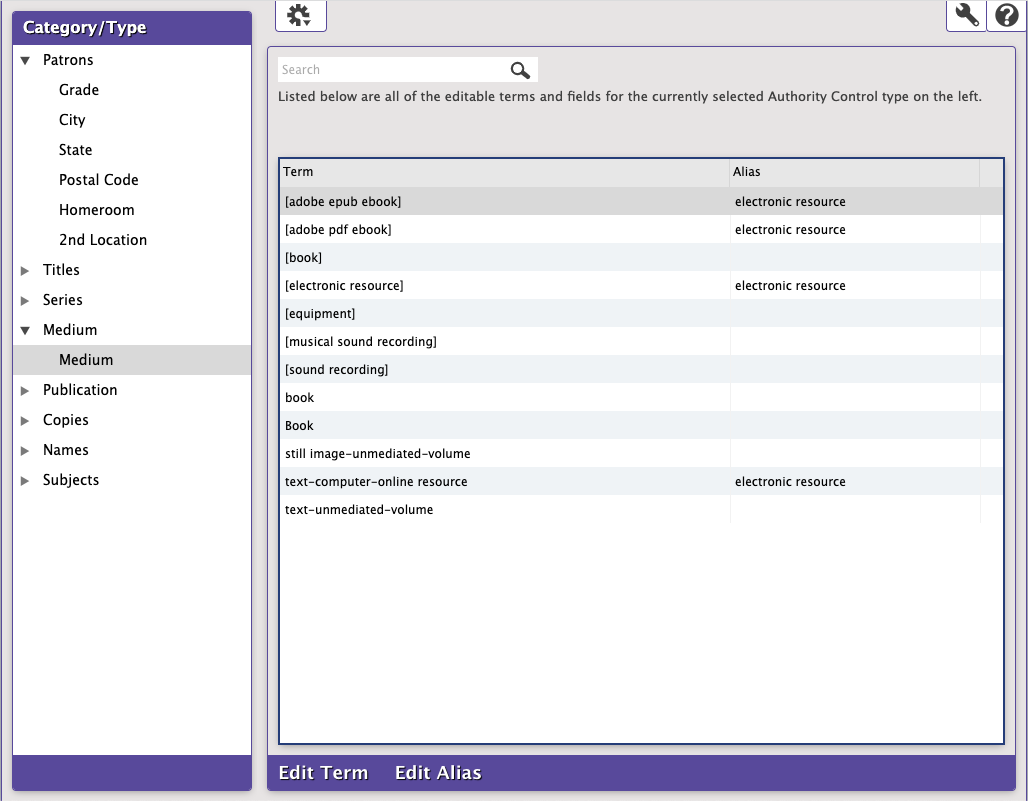Click the wrench tools icon
Viewport: 1028px width, 801px height.
[966, 15]
